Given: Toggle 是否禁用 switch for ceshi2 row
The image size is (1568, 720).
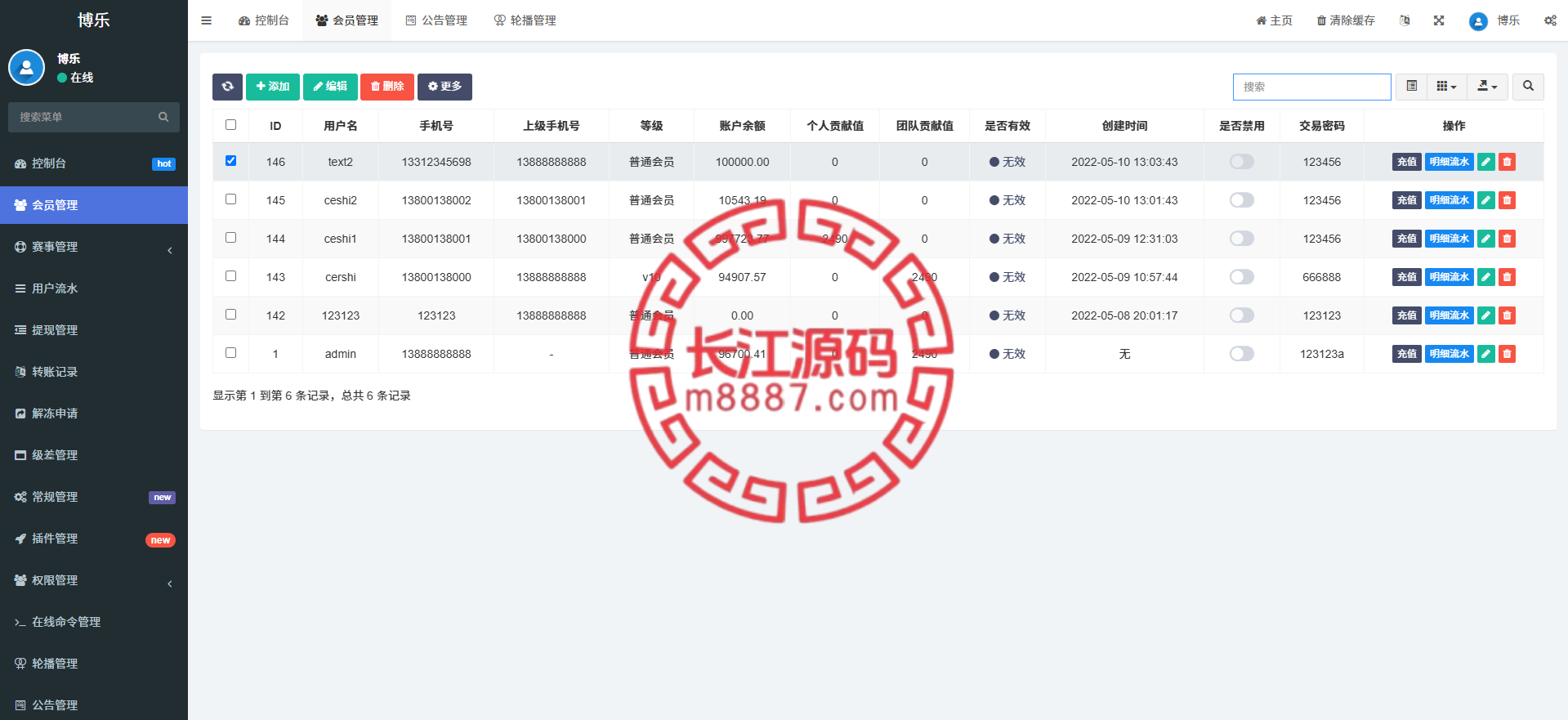Looking at the screenshot, I should (x=1242, y=200).
